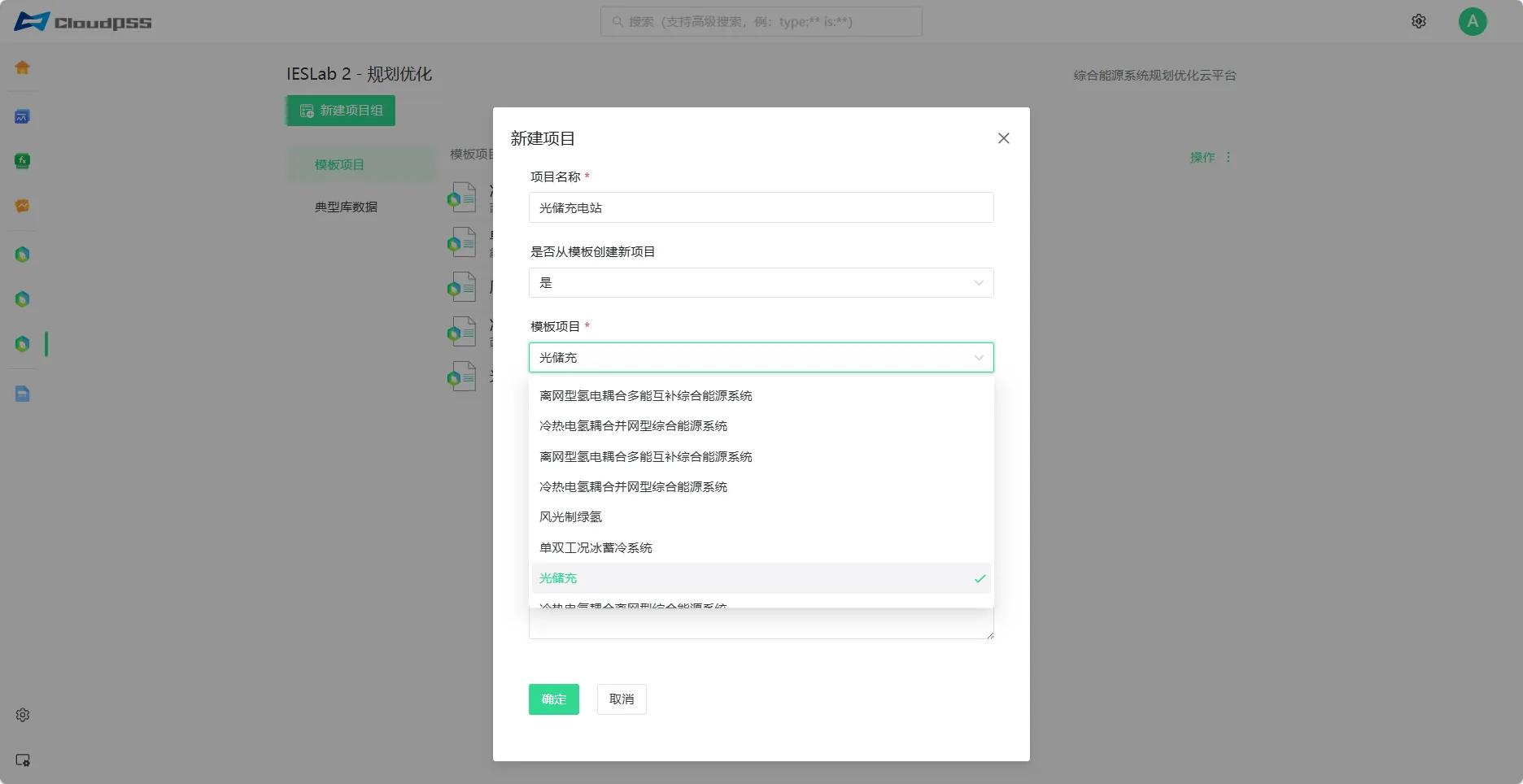Screen dimensions: 1523x784
Task: Choose 风光制绿氢 from the template list
Action: coord(761,517)
